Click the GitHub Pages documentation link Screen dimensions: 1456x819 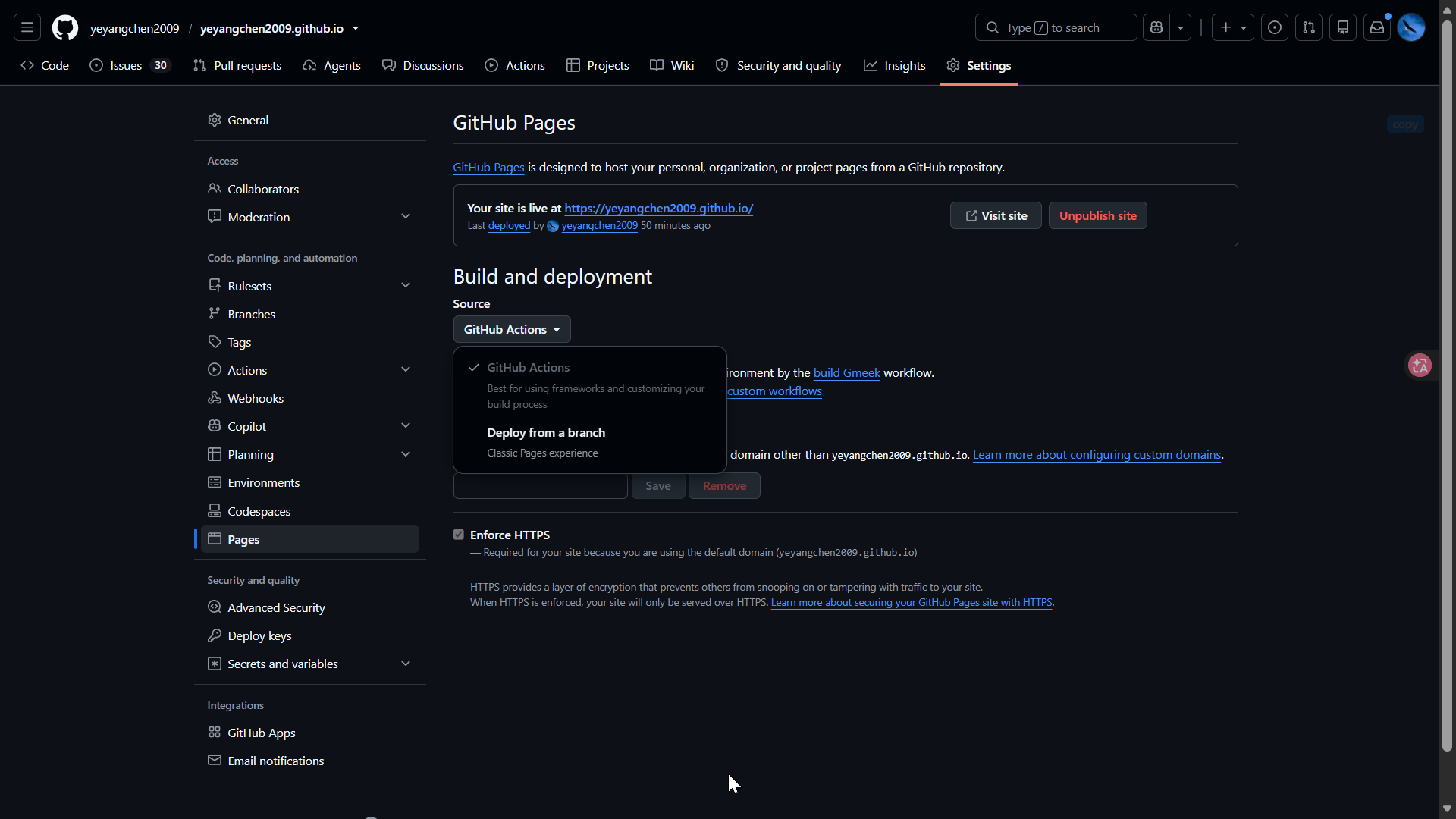click(488, 168)
